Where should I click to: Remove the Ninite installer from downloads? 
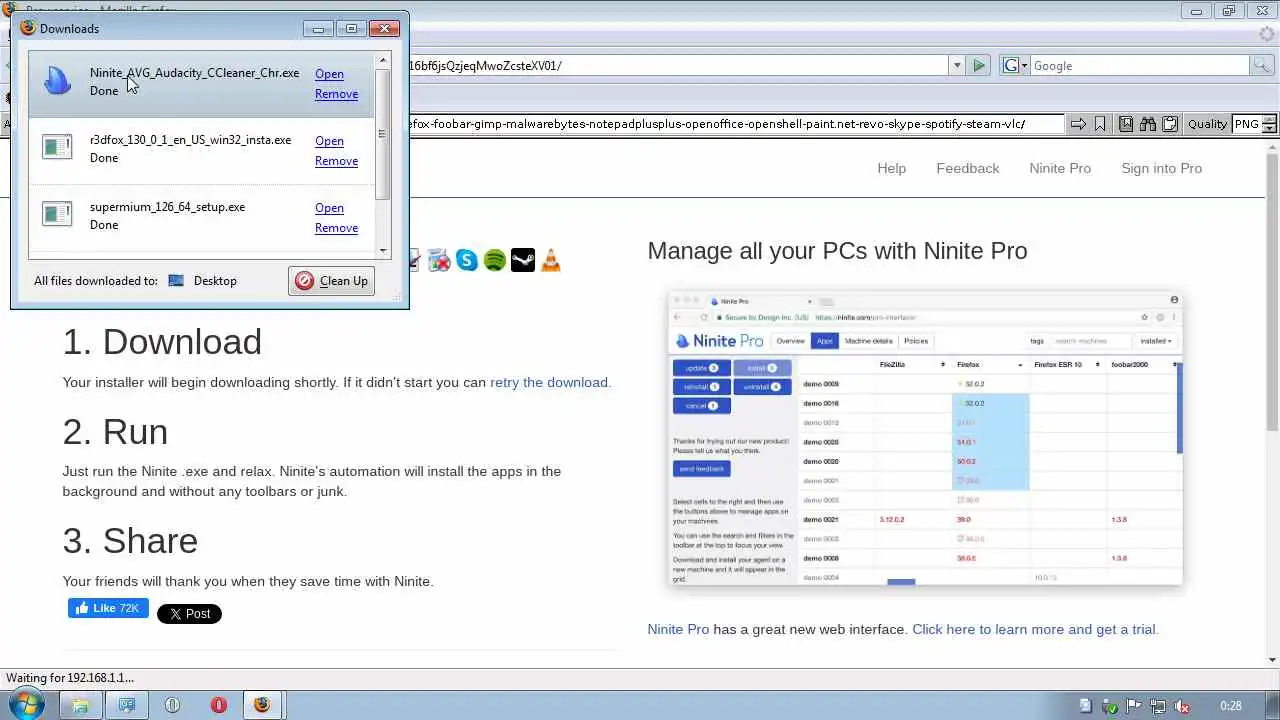coord(336,94)
